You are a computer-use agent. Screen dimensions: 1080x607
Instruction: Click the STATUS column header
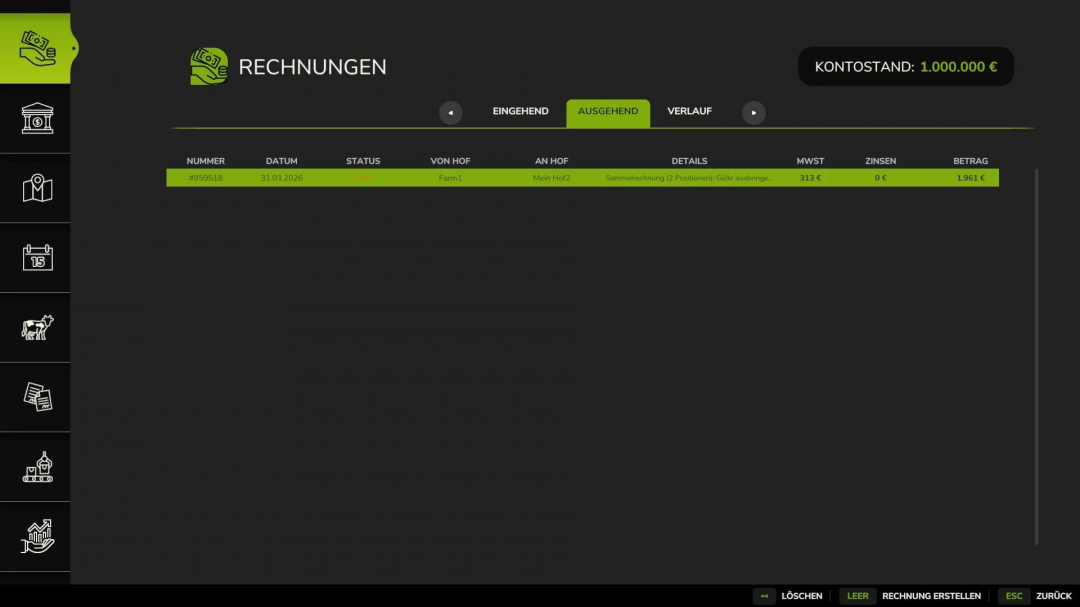(x=363, y=160)
